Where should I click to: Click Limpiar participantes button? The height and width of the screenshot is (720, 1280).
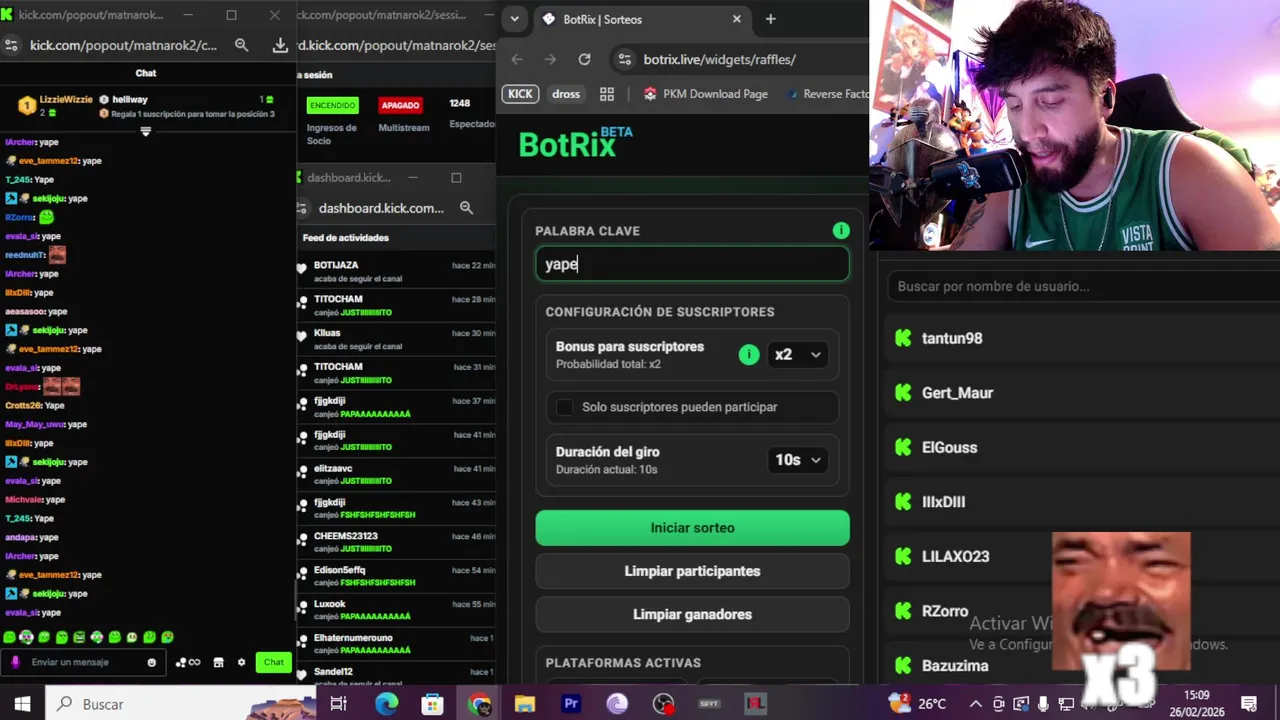692,571
